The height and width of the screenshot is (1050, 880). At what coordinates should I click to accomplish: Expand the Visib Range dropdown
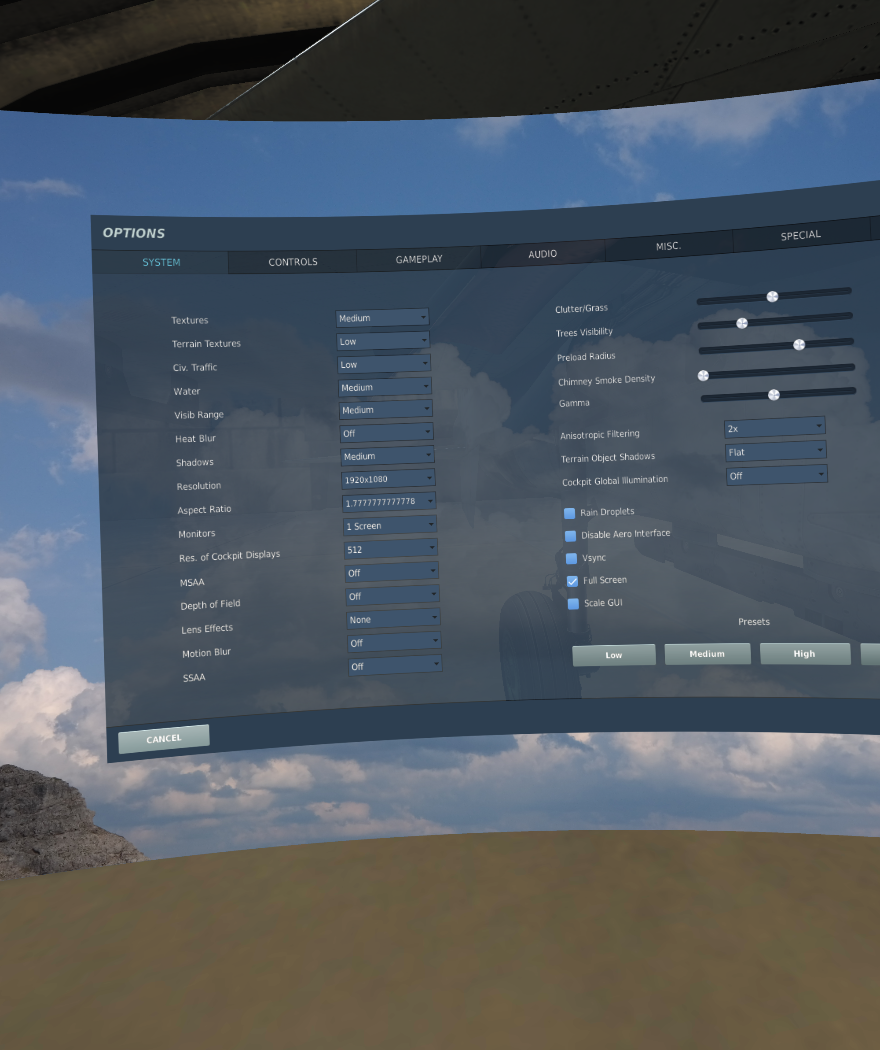(386, 409)
